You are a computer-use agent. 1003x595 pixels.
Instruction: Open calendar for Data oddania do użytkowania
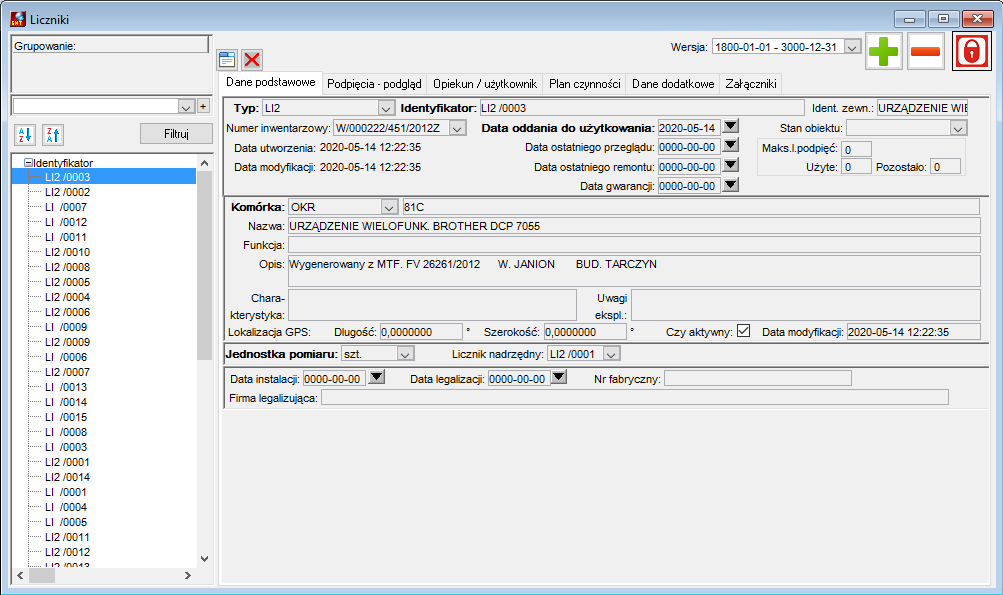(731, 127)
